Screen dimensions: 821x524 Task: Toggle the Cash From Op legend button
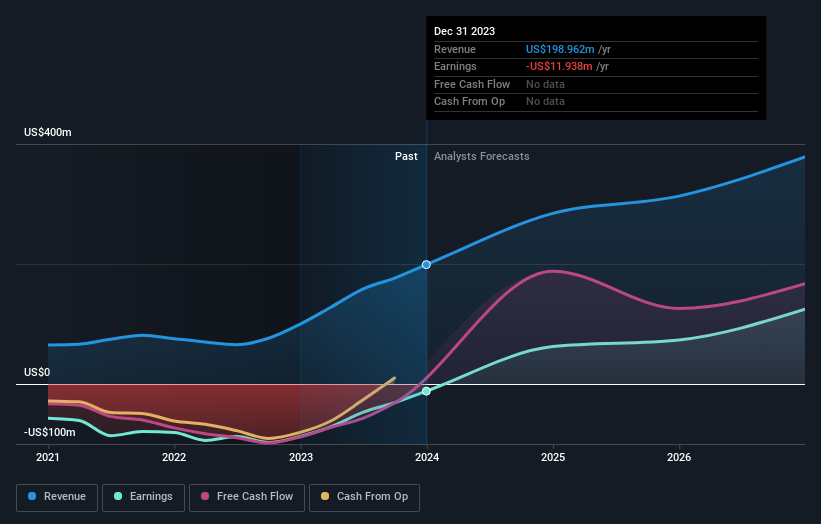(x=364, y=497)
